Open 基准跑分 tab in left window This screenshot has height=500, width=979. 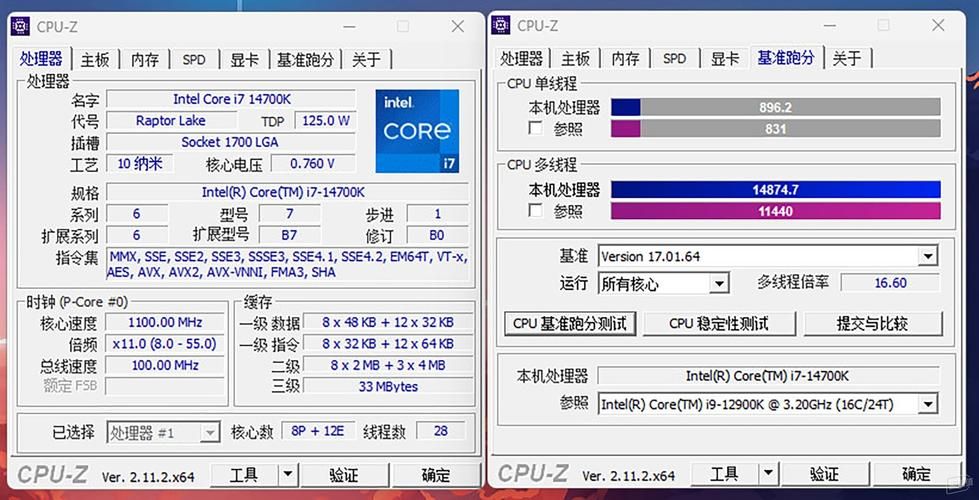pos(305,59)
